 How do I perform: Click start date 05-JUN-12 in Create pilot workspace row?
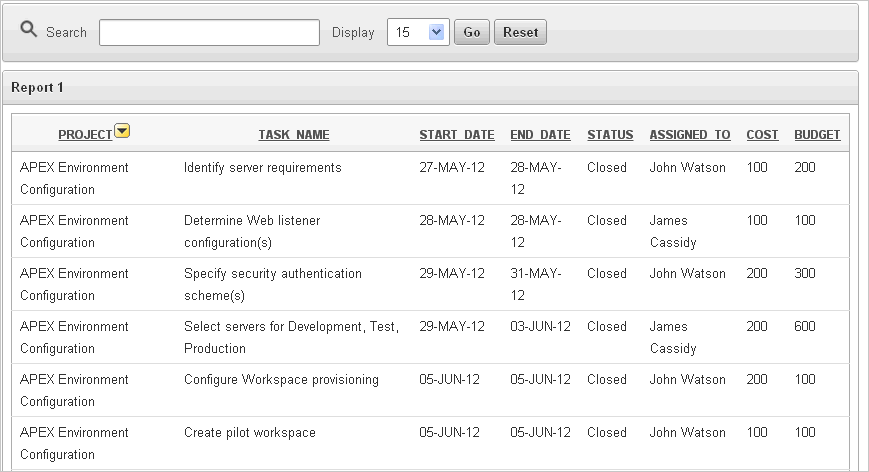(x=449, y=433)
